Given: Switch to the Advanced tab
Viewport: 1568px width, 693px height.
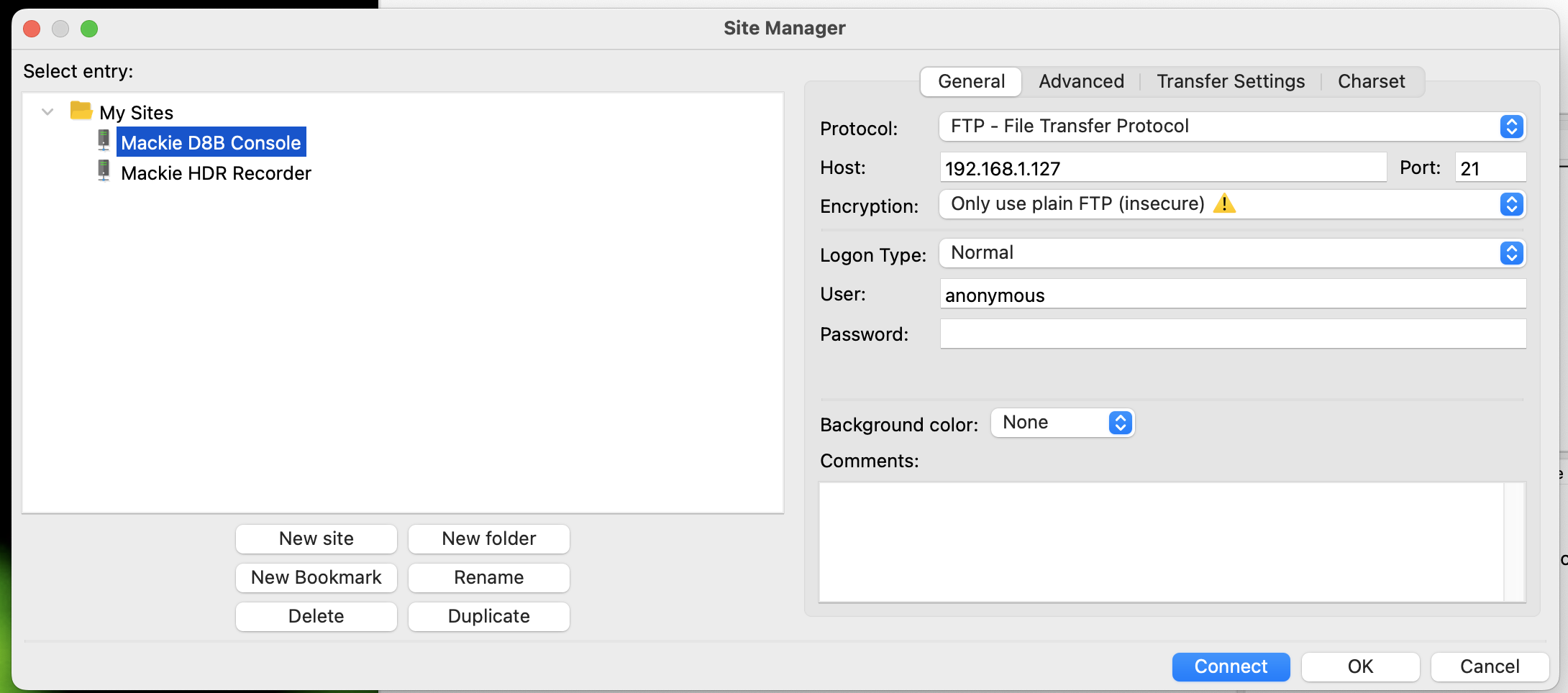Looking at the screenshot, I should [1081, 81].
